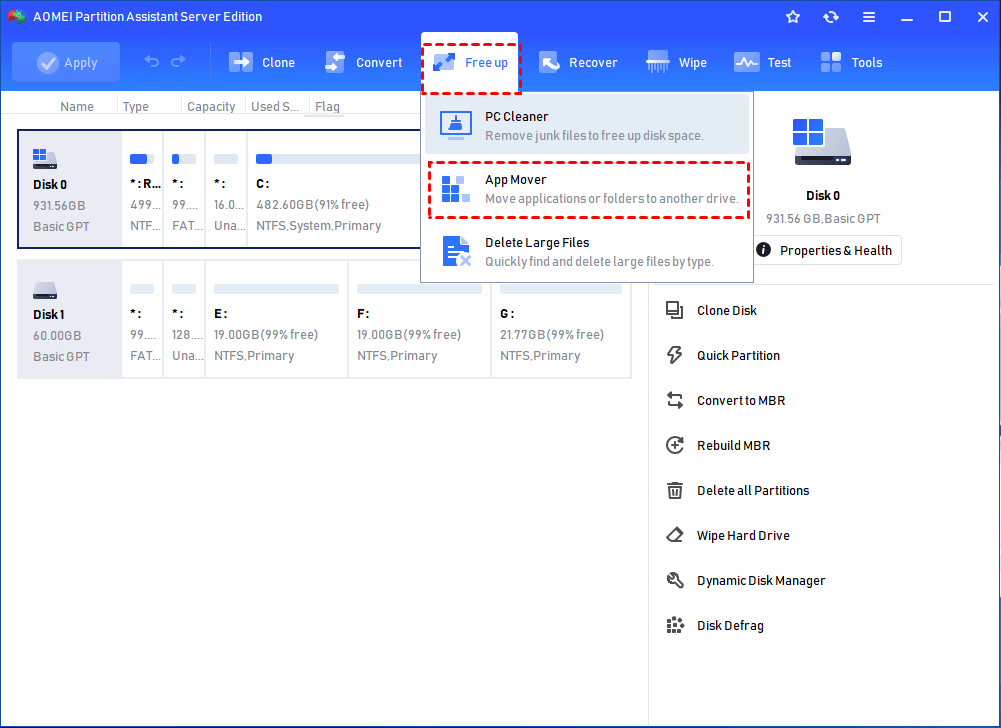
Task: Select the G: partition on Disk 1
Action: click(561, 319)
